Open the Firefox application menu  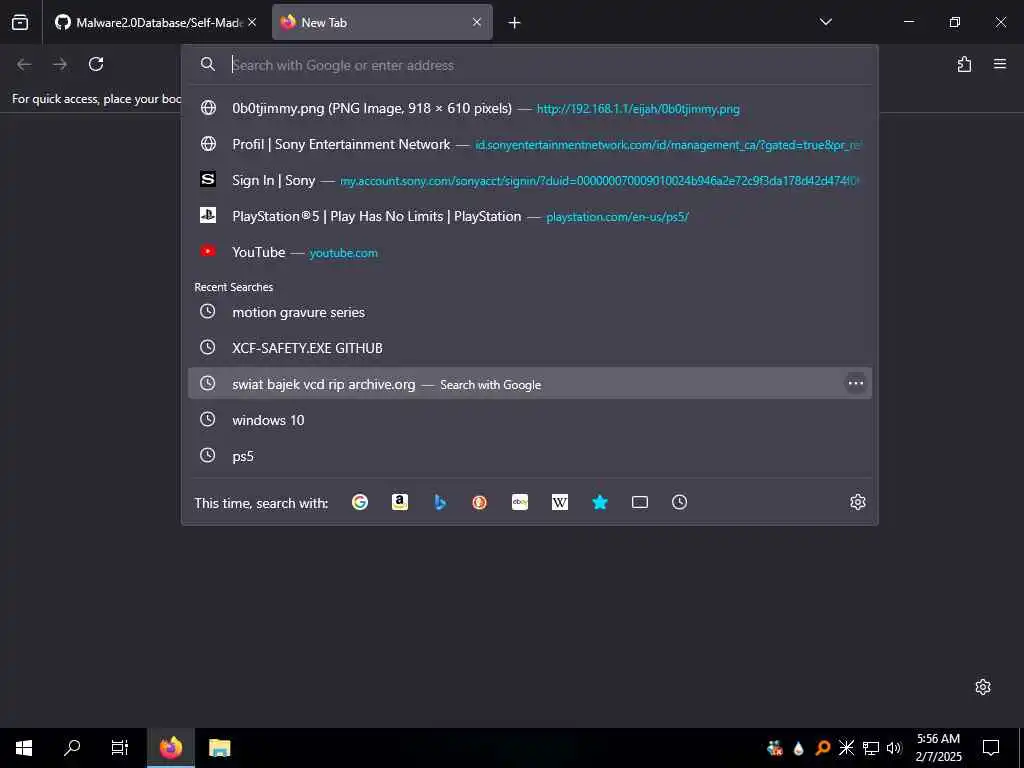pos(1000,64)
